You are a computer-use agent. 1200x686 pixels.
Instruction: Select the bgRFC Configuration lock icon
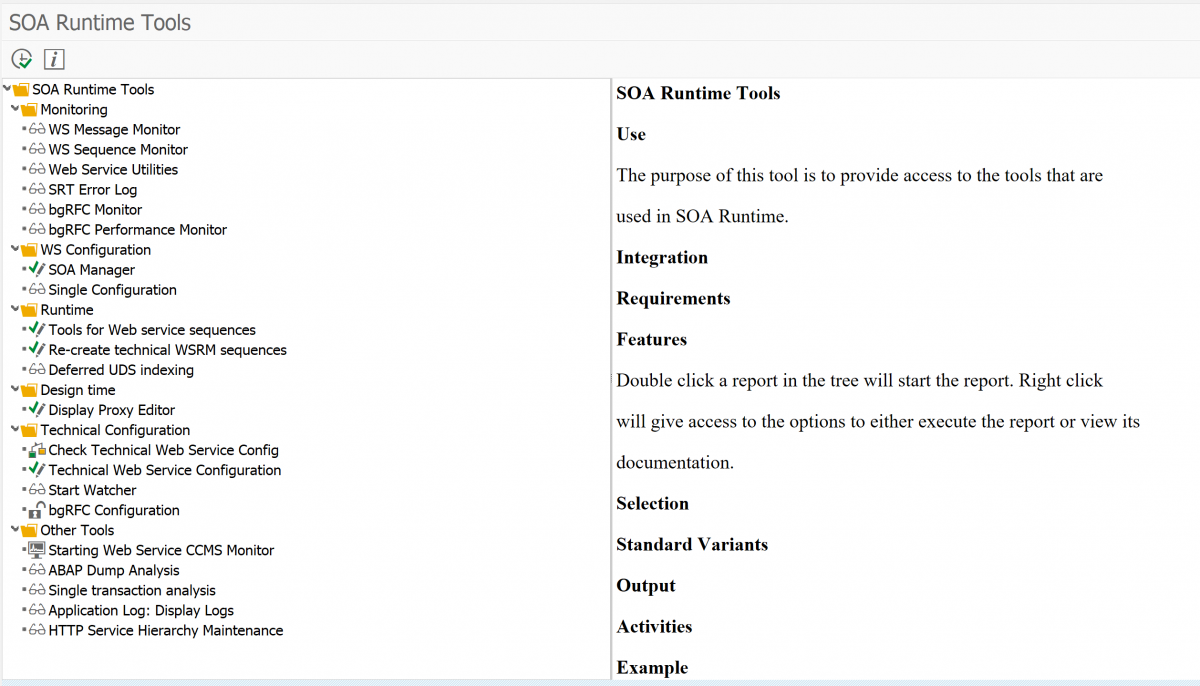[x=37, y=509]
